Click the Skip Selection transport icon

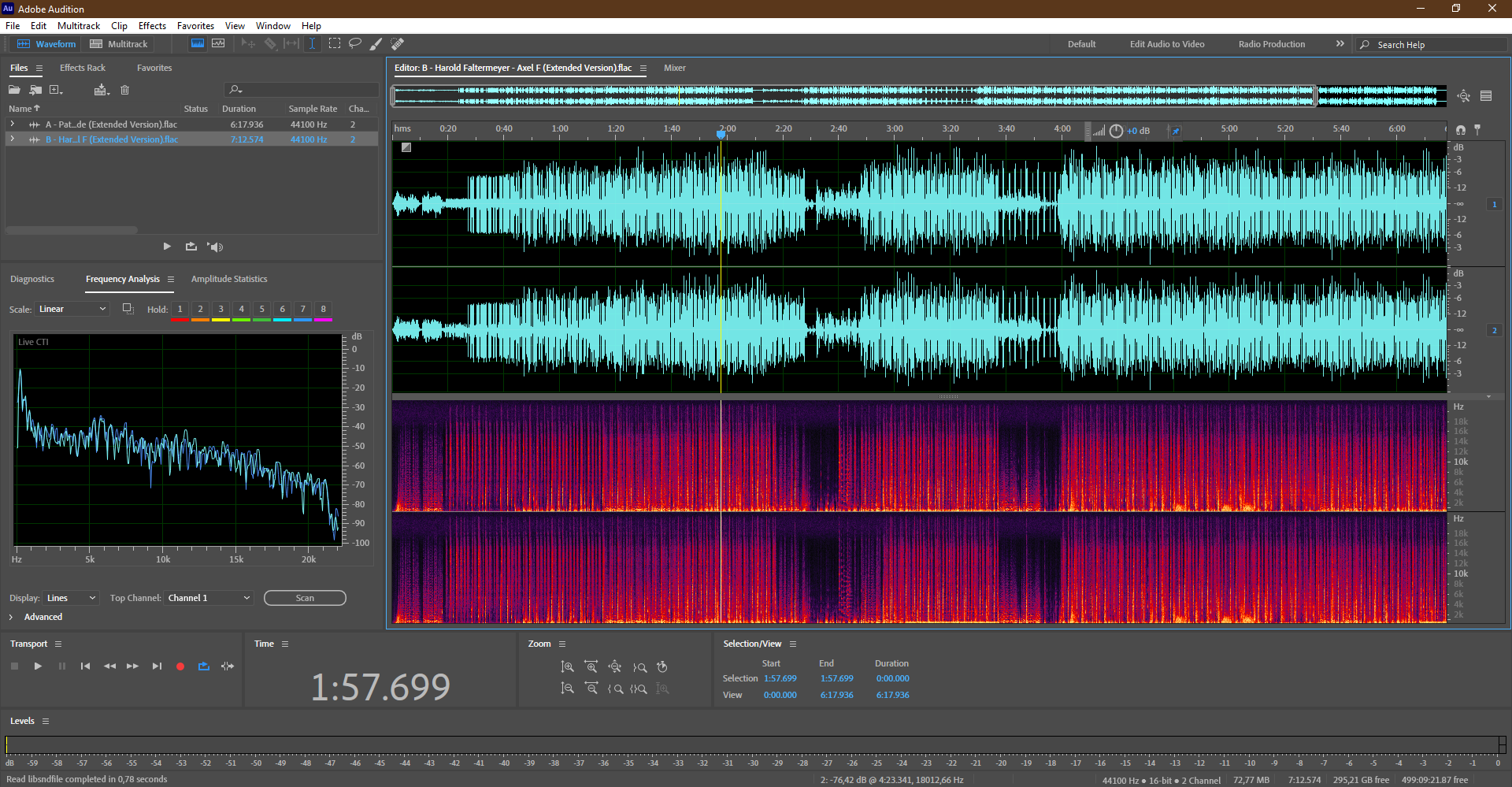(x=228, y=666)
